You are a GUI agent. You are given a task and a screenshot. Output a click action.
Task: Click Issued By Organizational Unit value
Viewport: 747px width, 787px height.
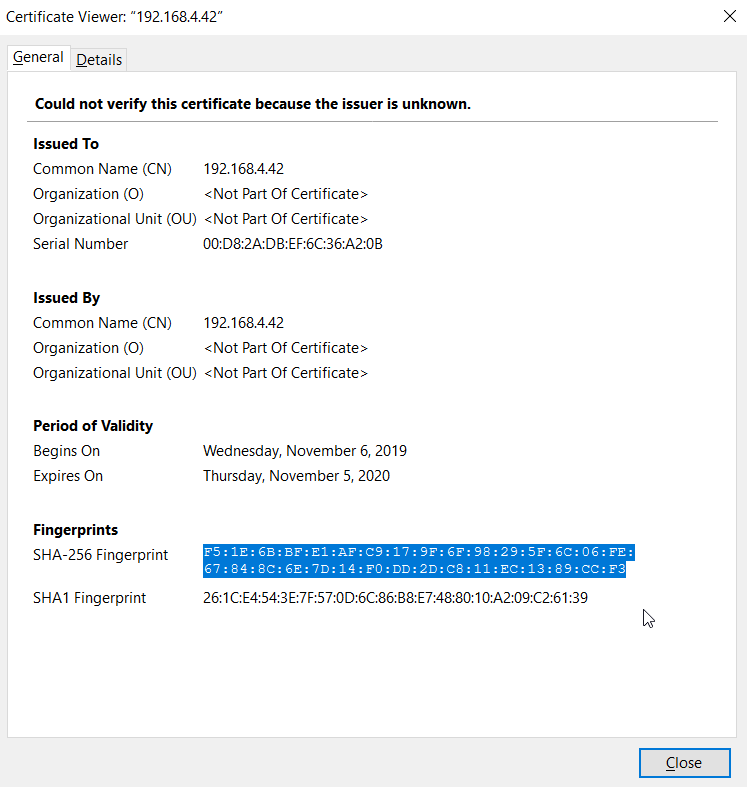coord(286,373)
